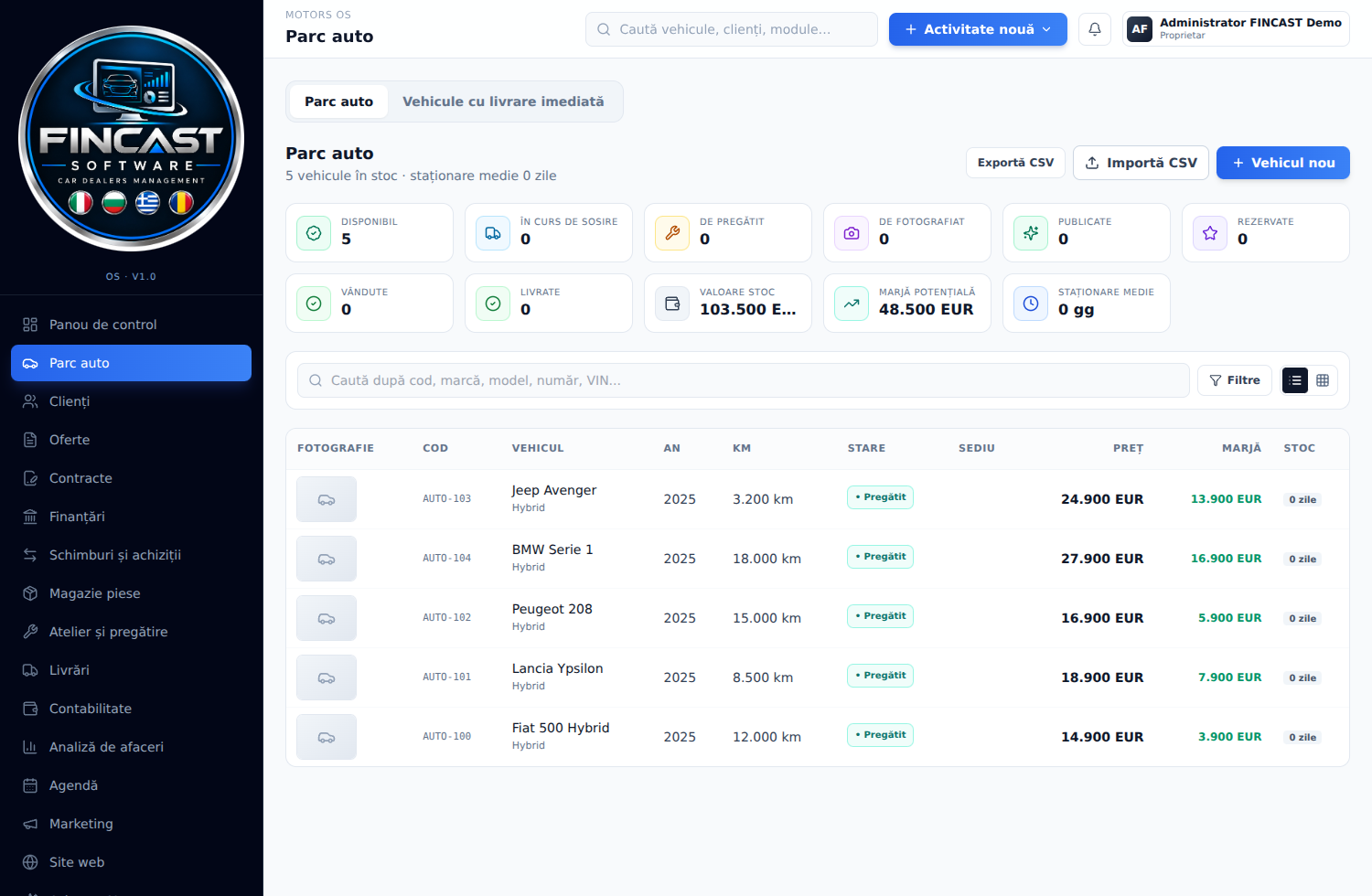1372x896 pixels.
Task: Click the Schimburi și achiziții arrows icon
Action: tap(30, 555)
